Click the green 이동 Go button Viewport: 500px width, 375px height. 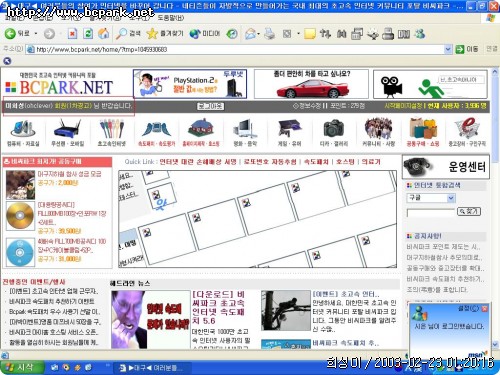(467, 49)
